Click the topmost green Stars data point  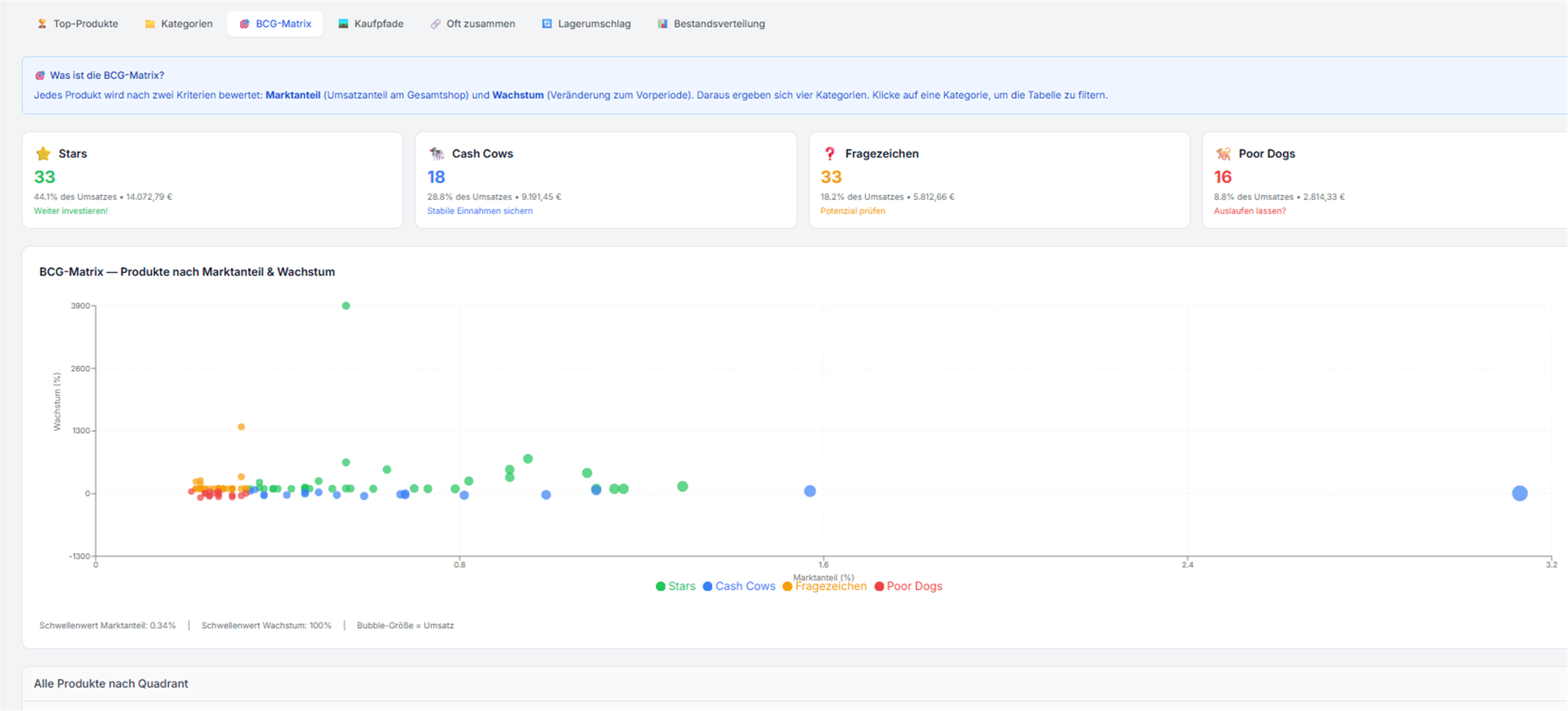(x=346, y=305)
